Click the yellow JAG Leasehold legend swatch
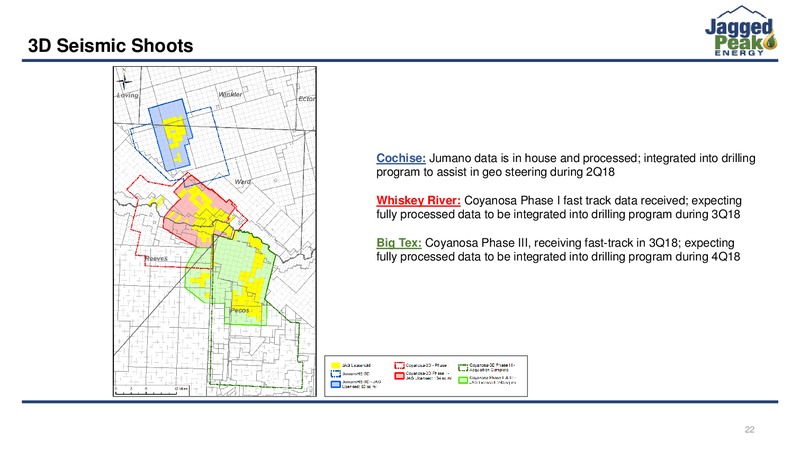The image size is (800, 450). (x=335, y=365)
